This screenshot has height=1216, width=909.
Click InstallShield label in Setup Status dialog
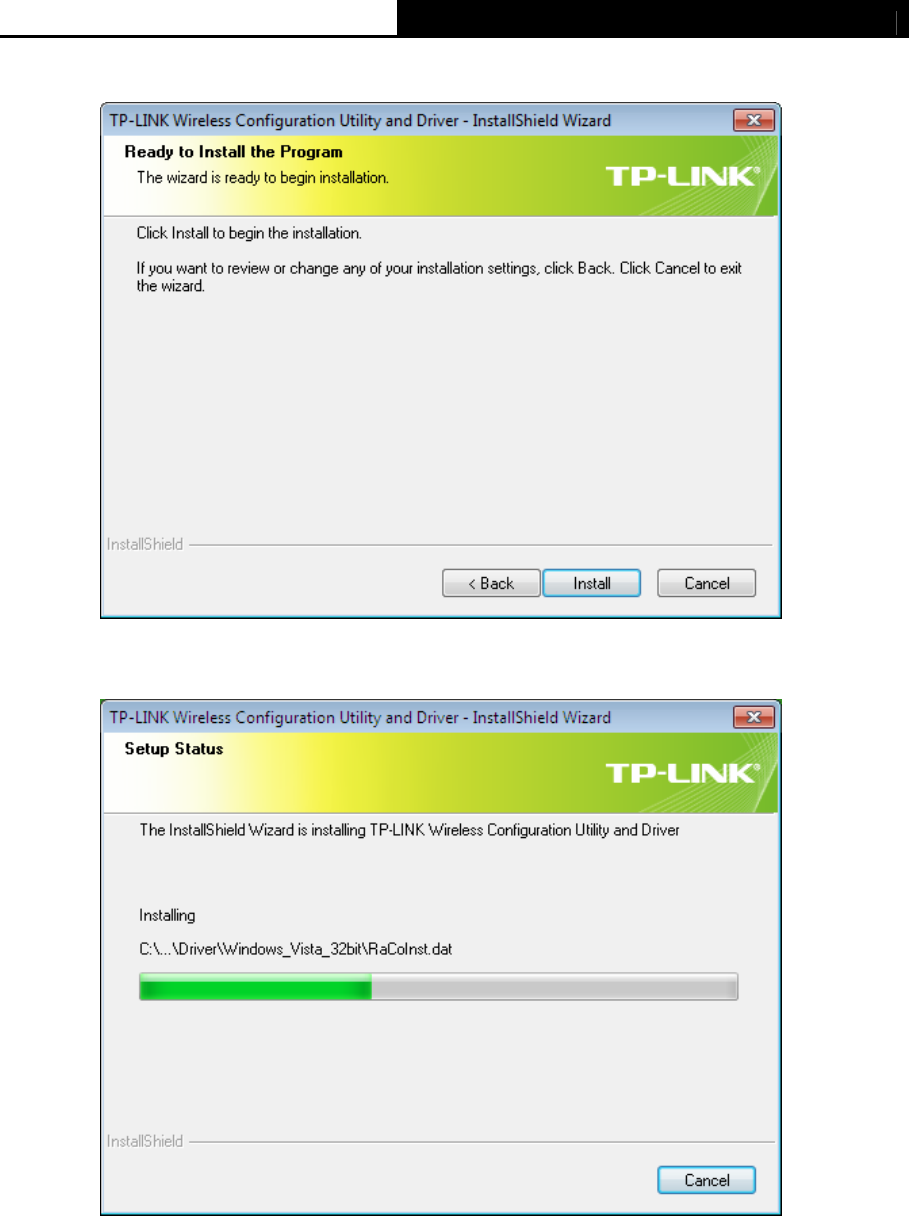click(x=145, y=1141)
